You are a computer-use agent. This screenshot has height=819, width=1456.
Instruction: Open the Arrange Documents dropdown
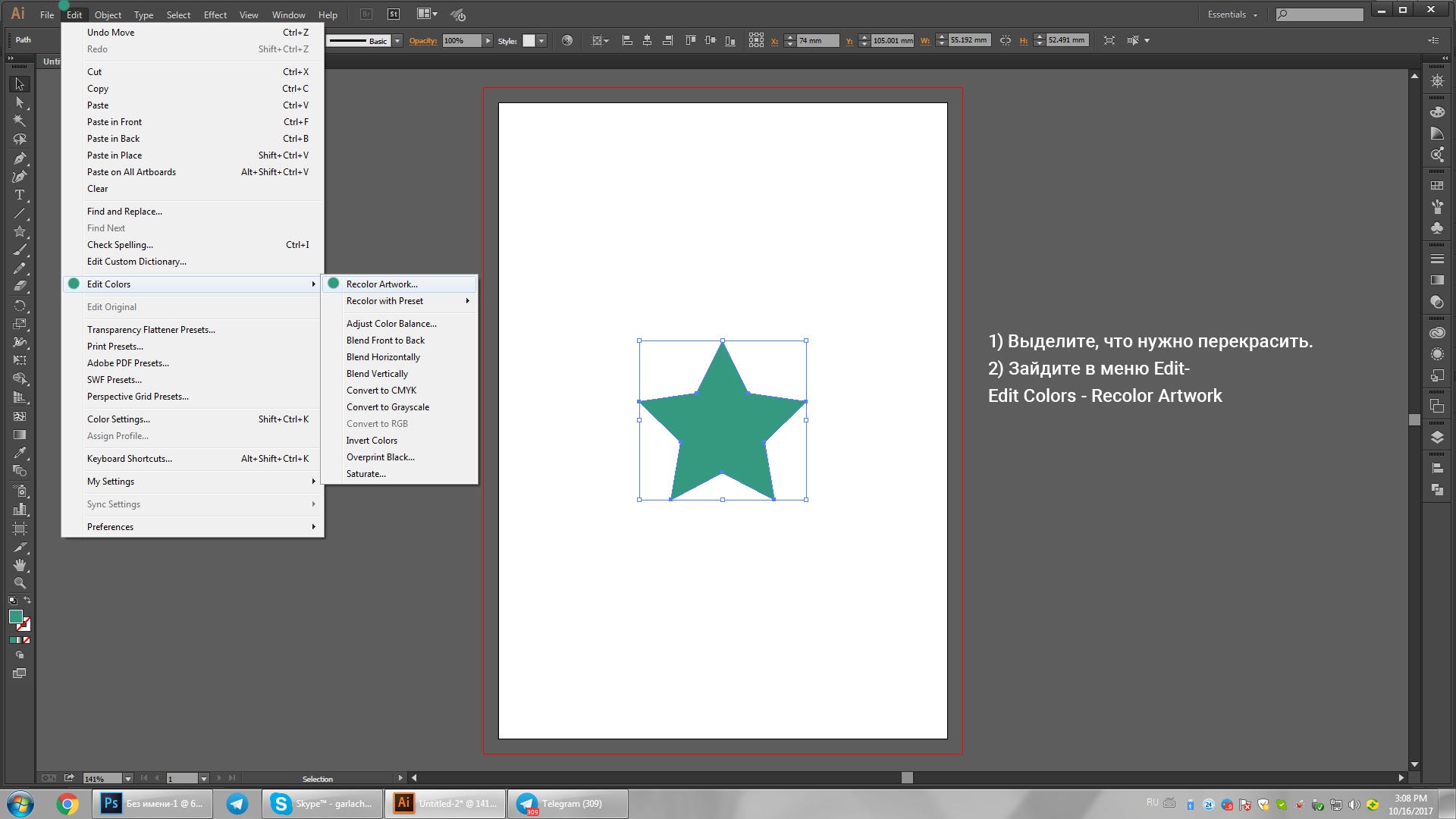point(427,14)
